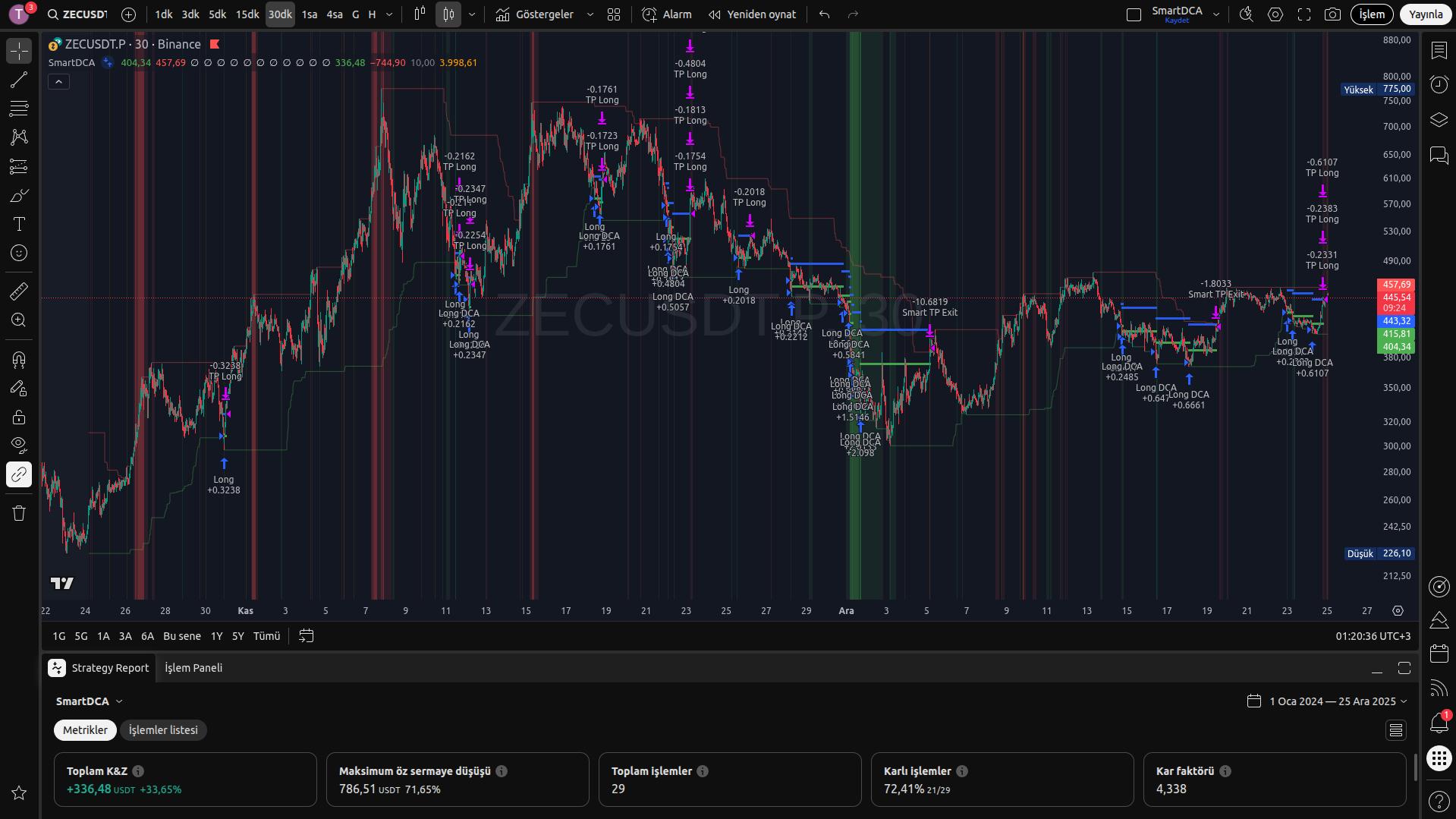This screenshot has height=819, width=1456.
Task: Start bar replay with Yeniden oynat
Action: pyautogui.click(x=752, y=14)
